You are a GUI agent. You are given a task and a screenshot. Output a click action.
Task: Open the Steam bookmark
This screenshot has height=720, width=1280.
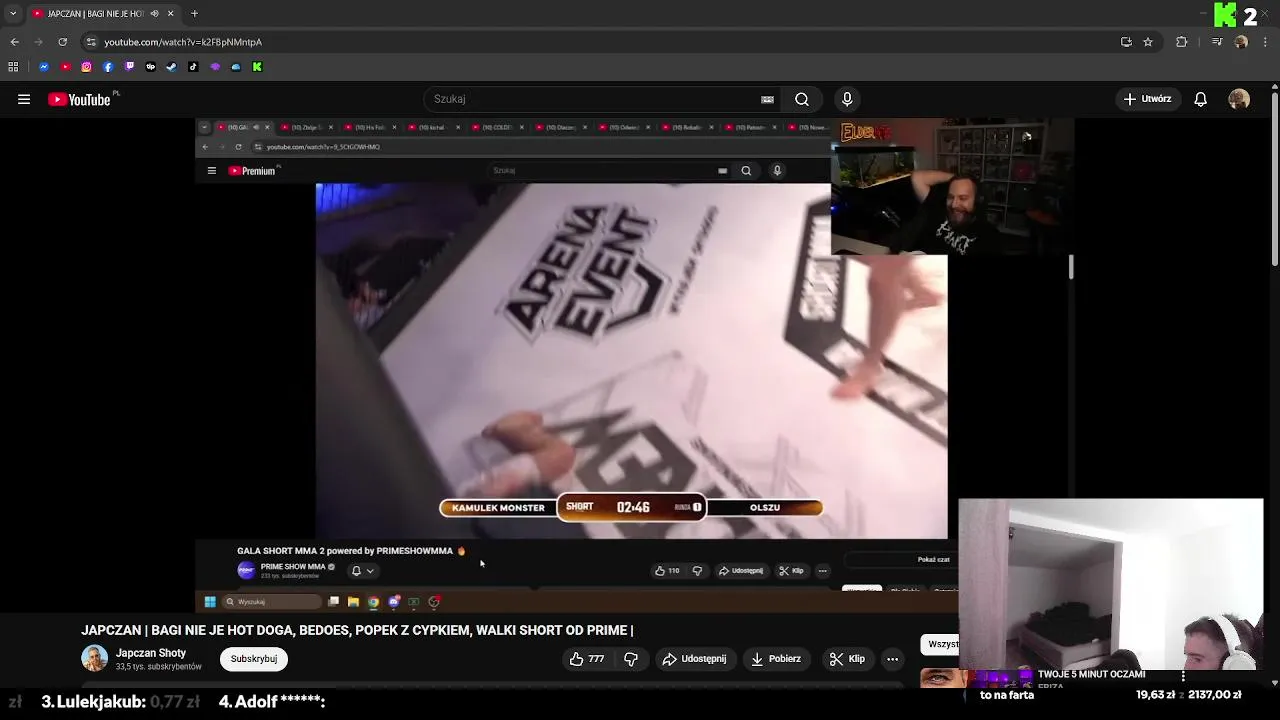(171, 67)
